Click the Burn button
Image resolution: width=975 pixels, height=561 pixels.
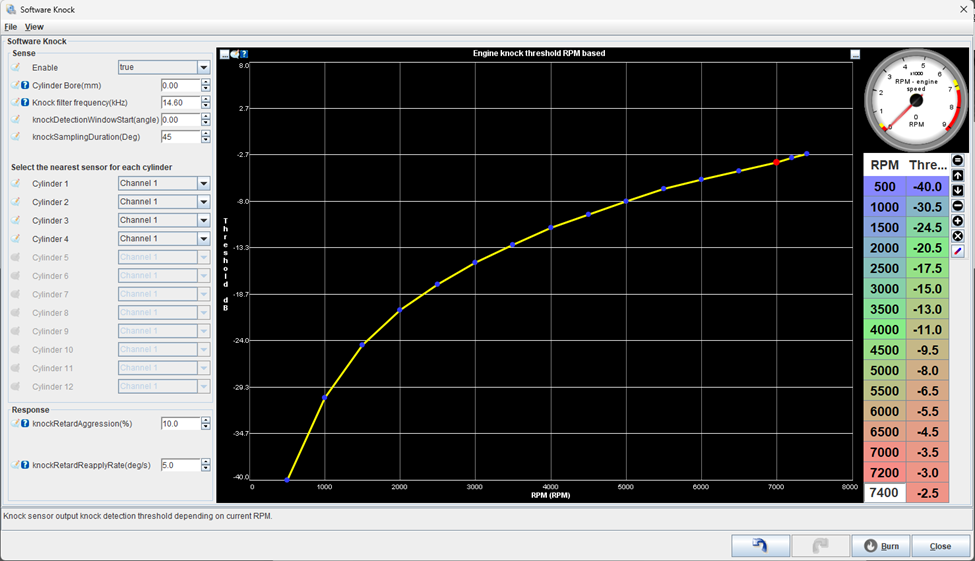pos(880,546)
